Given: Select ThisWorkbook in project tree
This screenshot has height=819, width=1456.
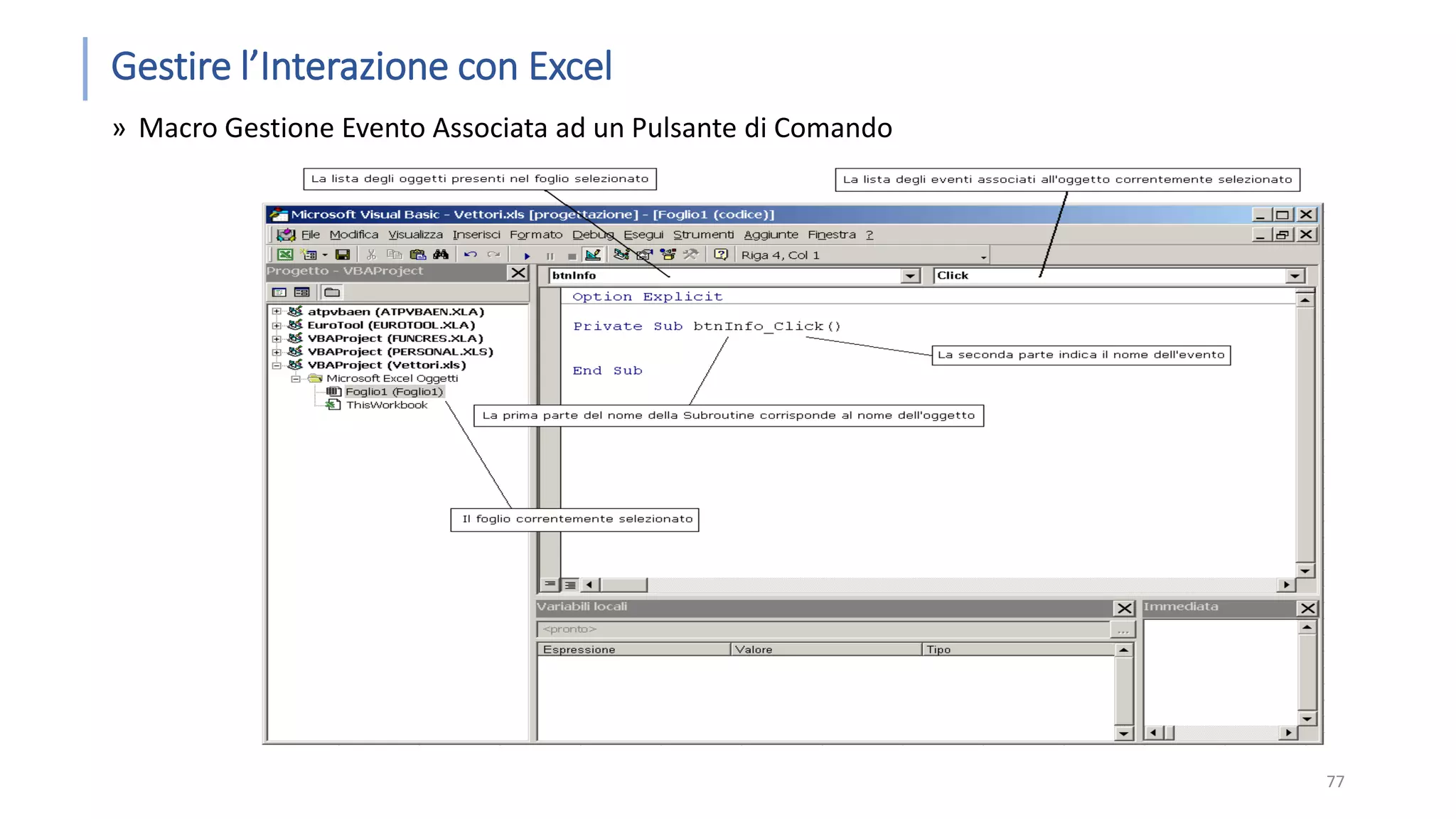Looking at the screenshot, I should [387, 405].
